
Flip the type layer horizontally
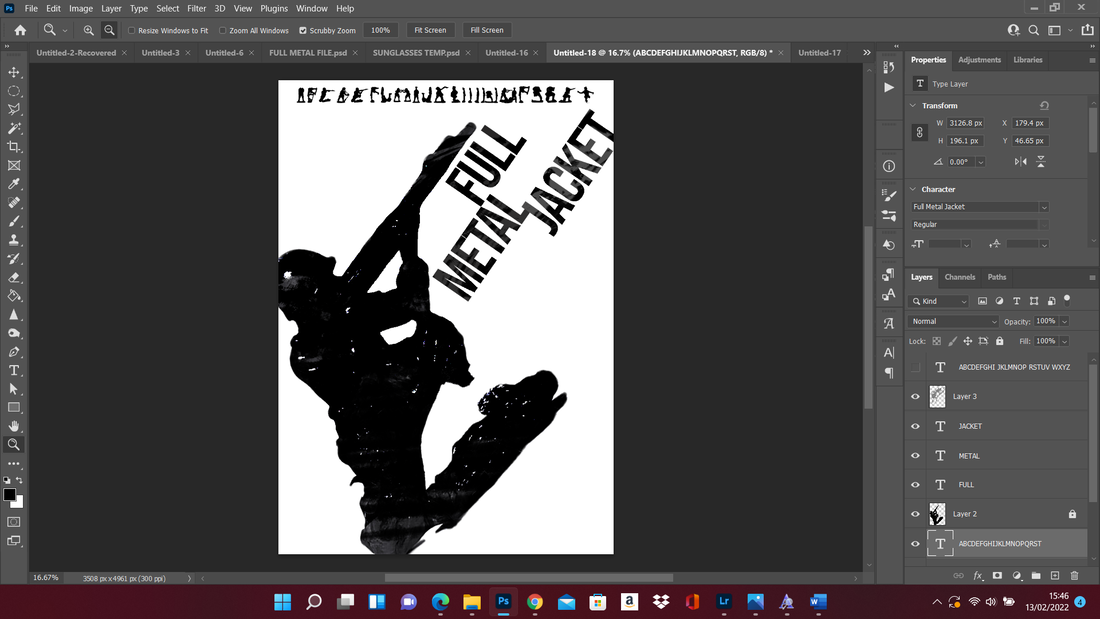pyautogui.click(x=1021, y=161)
